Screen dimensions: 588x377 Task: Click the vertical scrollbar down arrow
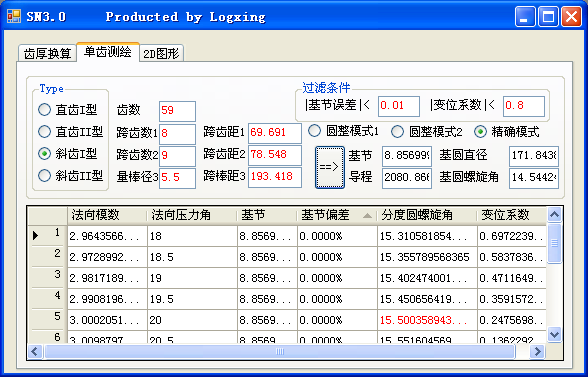point(554,334)
